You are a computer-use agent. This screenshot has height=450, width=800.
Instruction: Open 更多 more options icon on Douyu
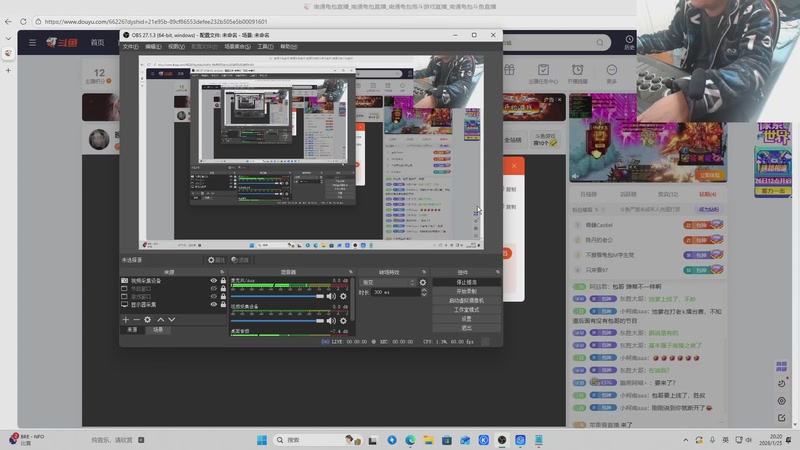point(612,73)
